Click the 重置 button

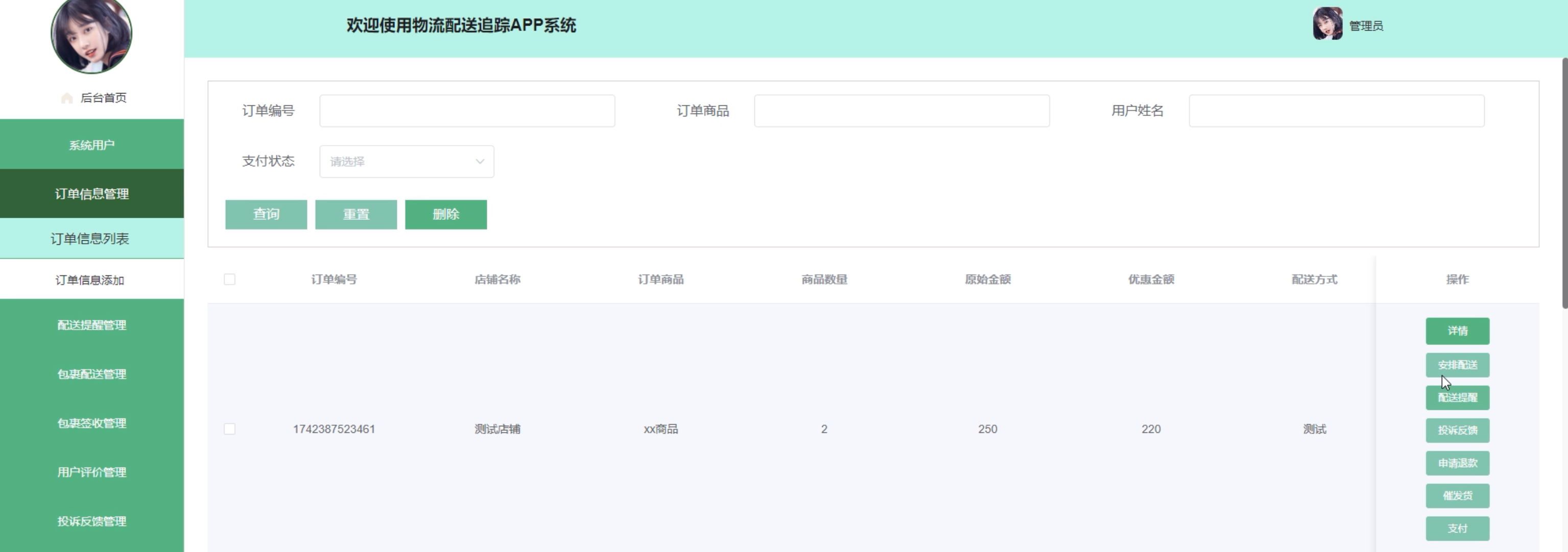click(x=356, y=215)
